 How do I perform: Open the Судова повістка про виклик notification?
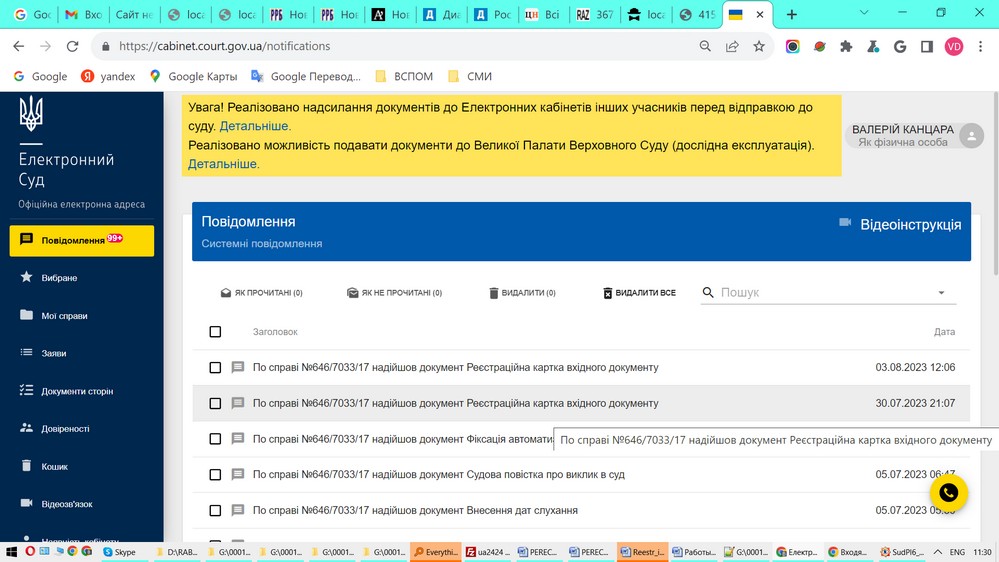click(x=438, y=475)
